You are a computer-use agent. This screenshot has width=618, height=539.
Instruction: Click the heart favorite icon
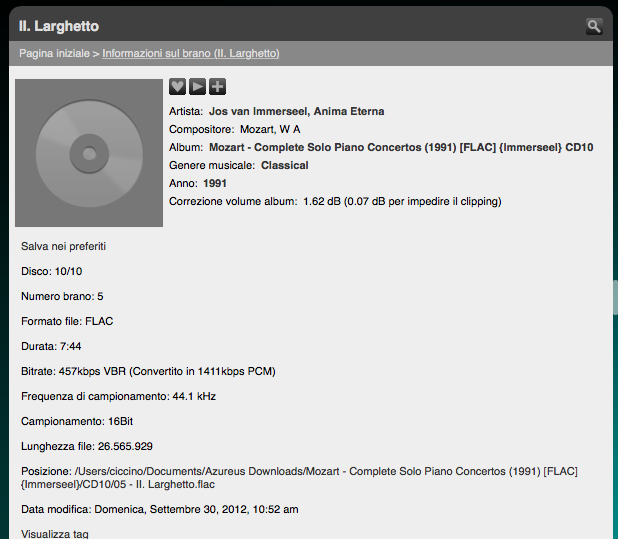177,87
